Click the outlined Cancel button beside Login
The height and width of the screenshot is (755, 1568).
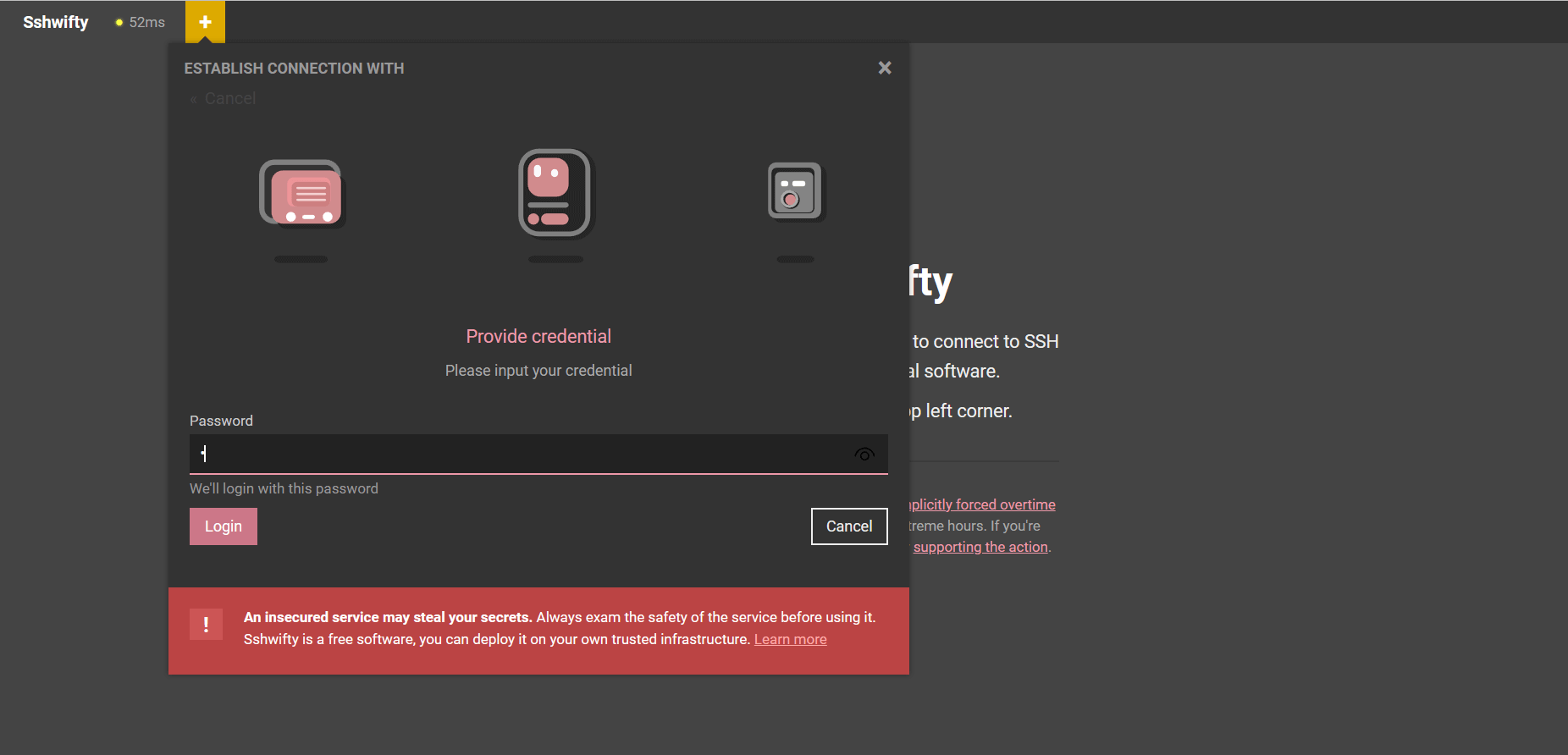(848, 526)
